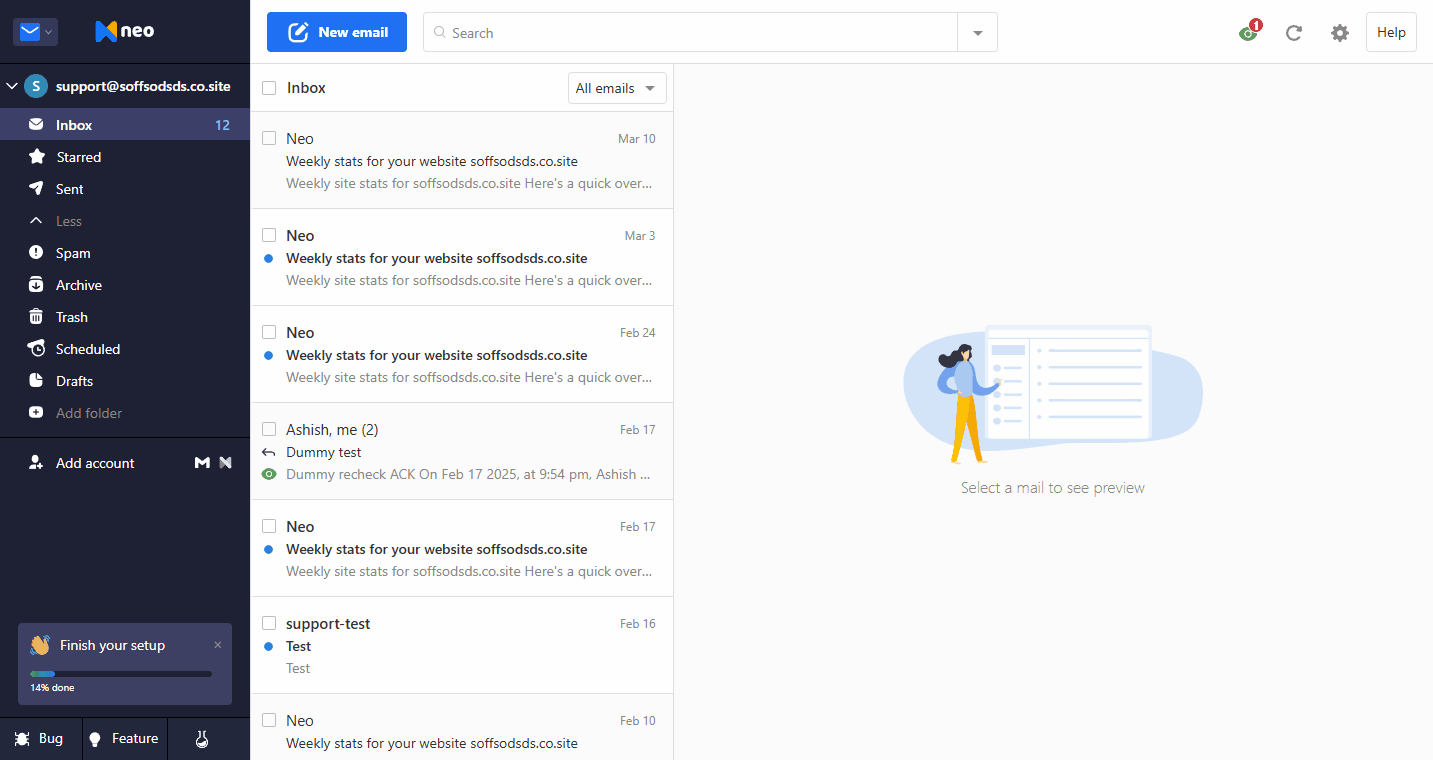
Task: Click the Inbox unread count 12
Action: pyautogui.click(x=222, y=125)
